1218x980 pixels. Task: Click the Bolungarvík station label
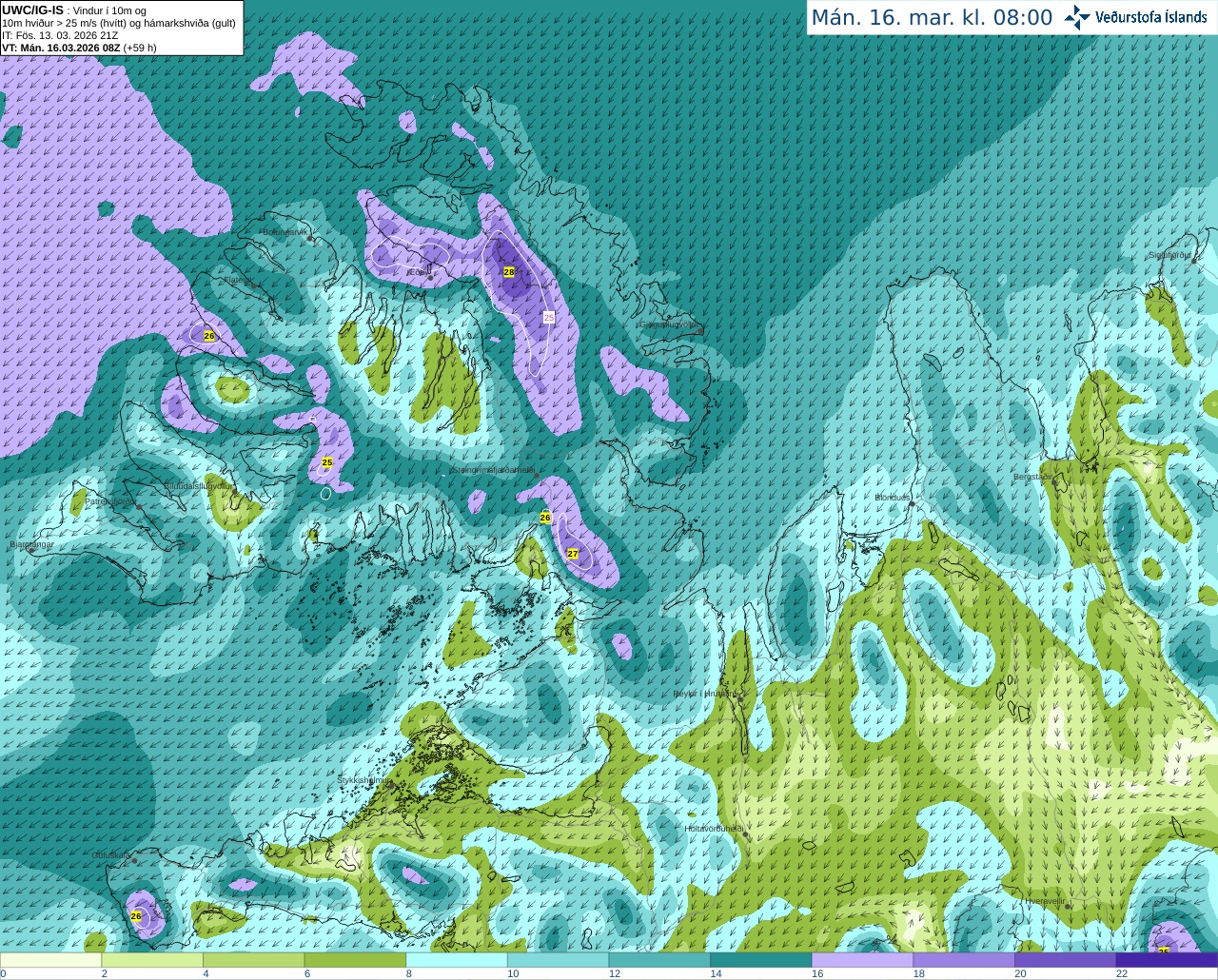[284, 232]
